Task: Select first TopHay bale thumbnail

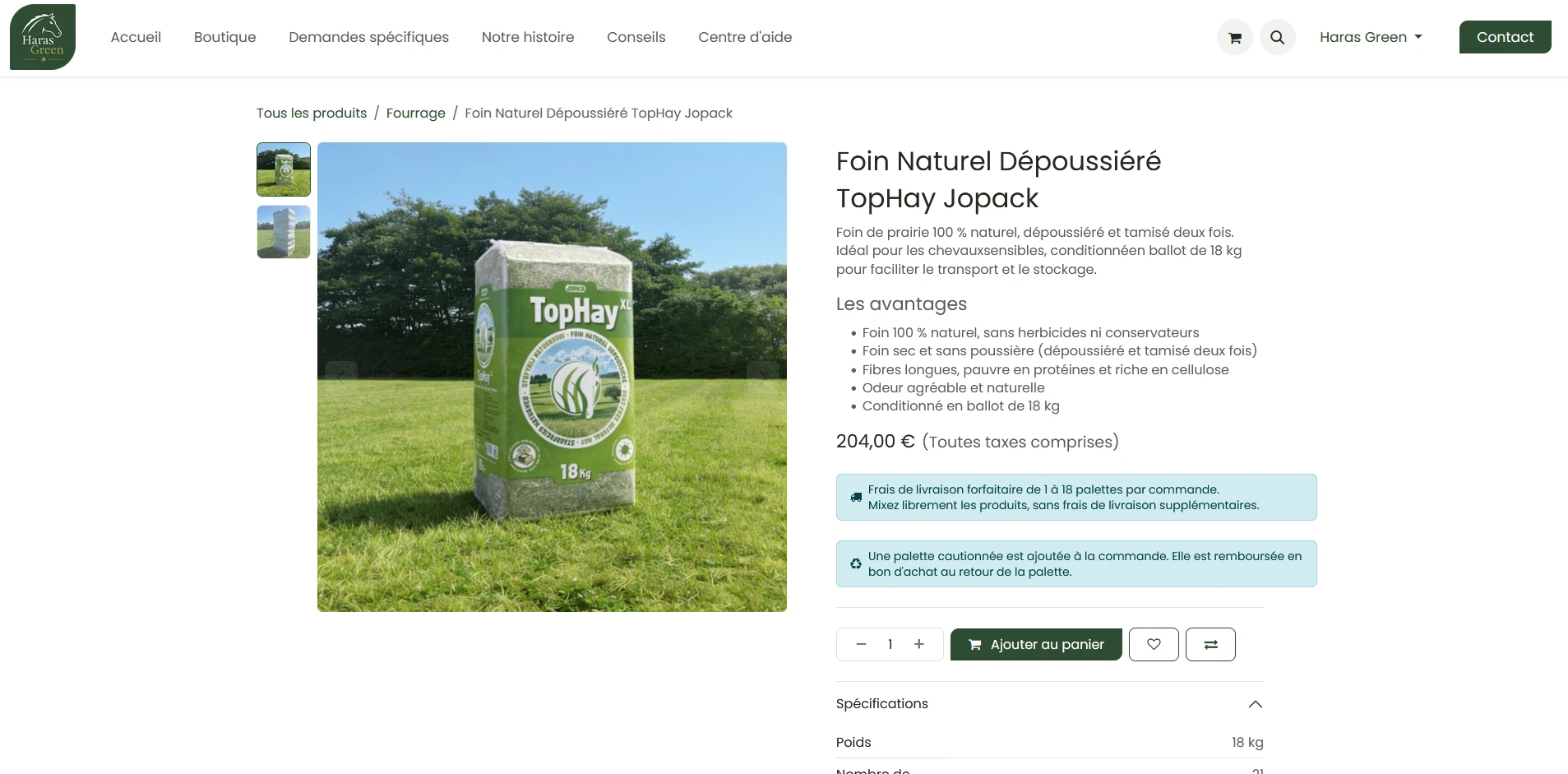Action: click(284, 169)
